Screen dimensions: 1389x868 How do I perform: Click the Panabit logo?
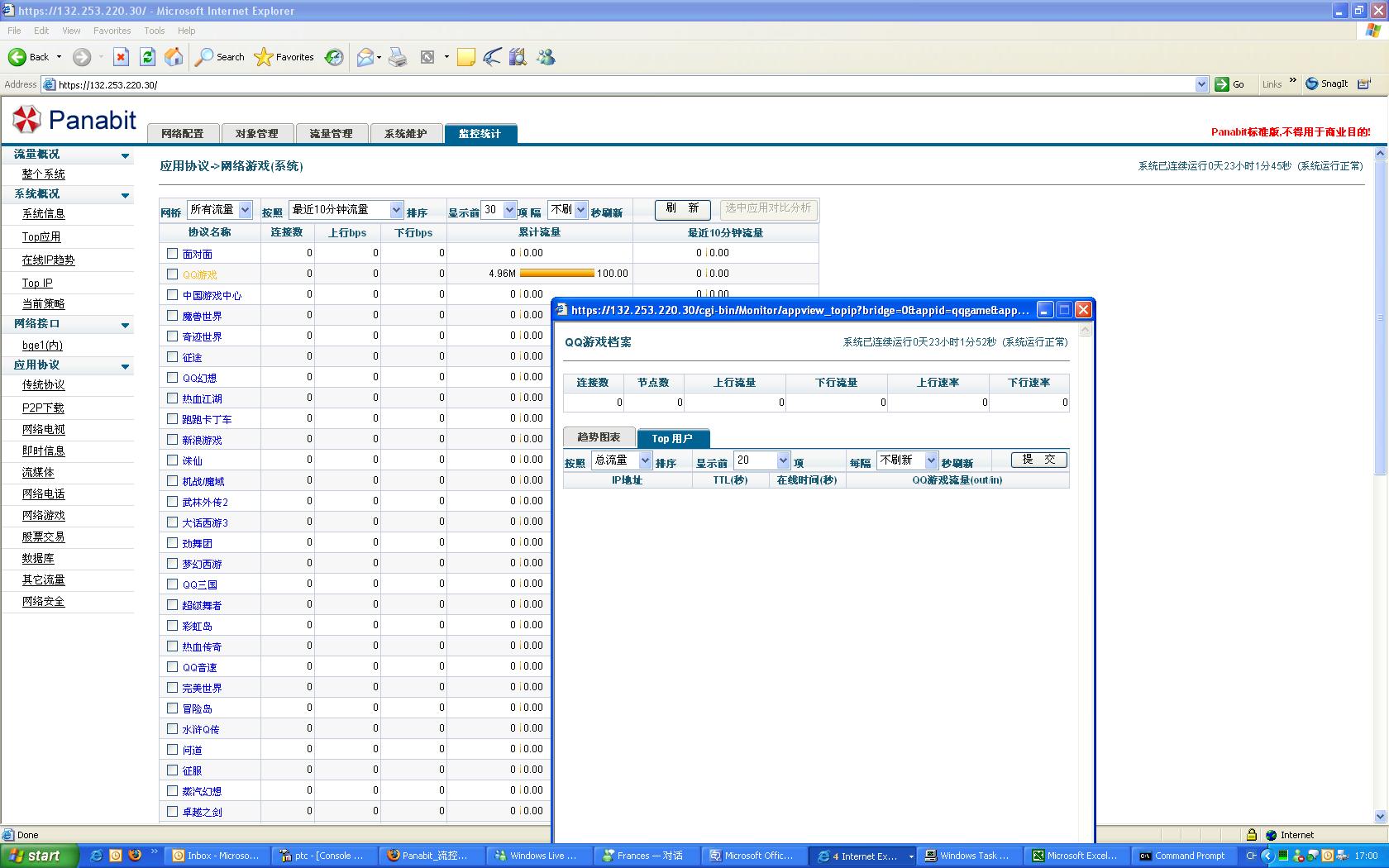click(x=74, y=120)
